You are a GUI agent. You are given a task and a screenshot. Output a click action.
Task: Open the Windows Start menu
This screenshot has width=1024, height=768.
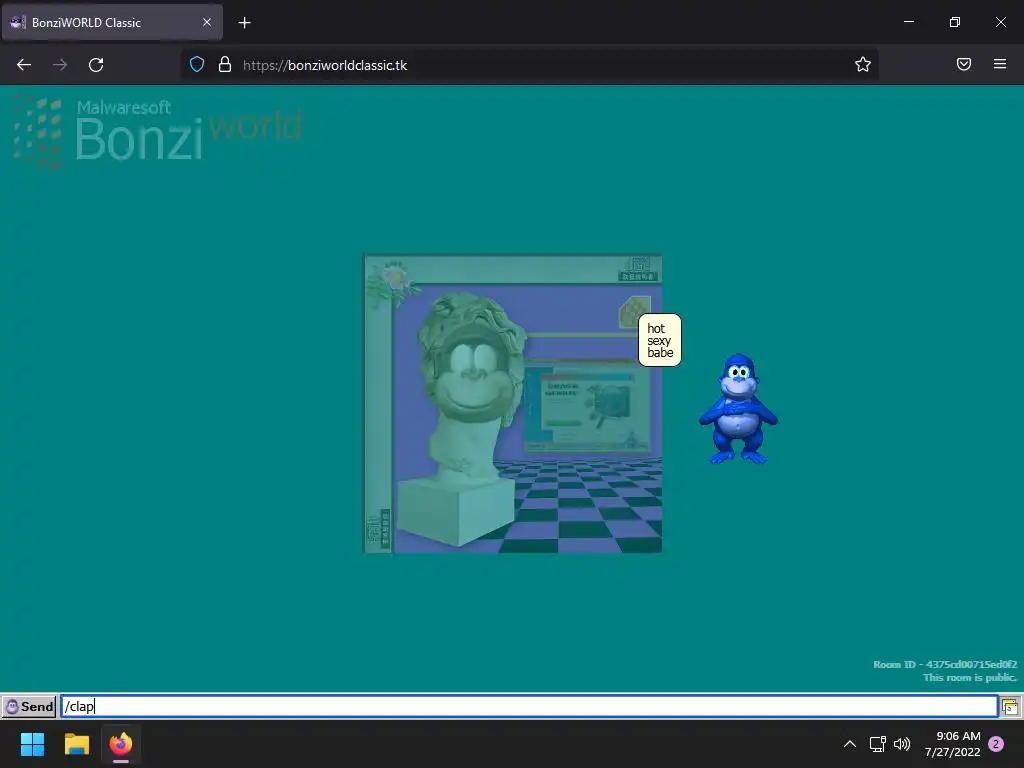(32, 744)
